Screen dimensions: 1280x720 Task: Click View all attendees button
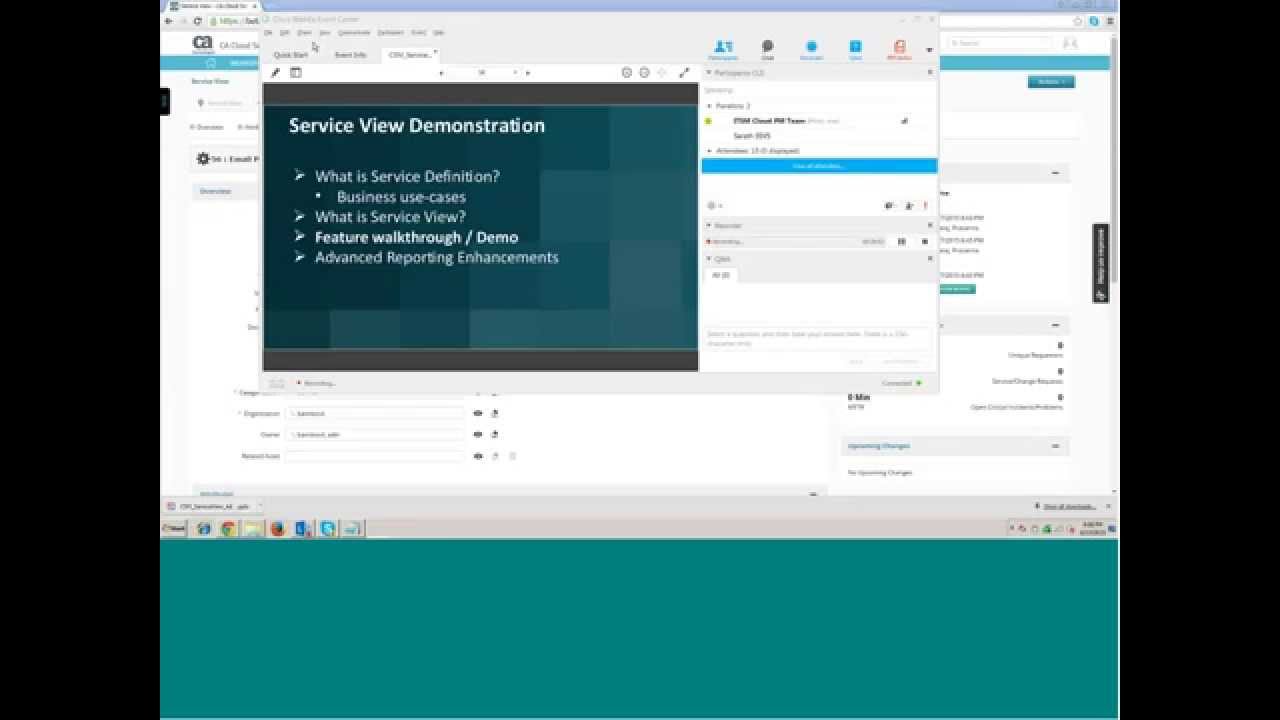click(x=819, y=166)
